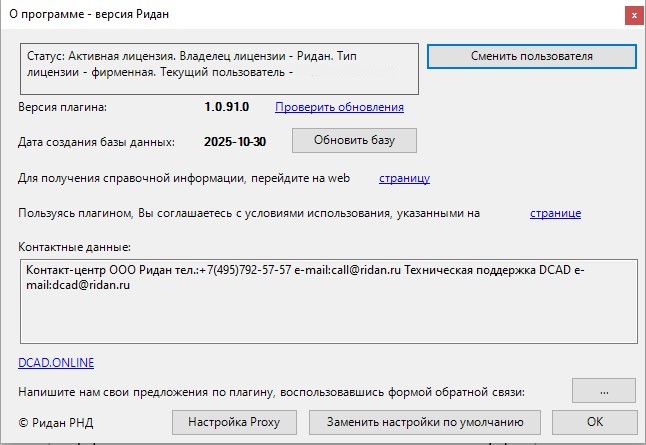The height and width of the screenshot is (445, 646).
Task: Click the Сменить пользователя button
Action: coord(531,56)
